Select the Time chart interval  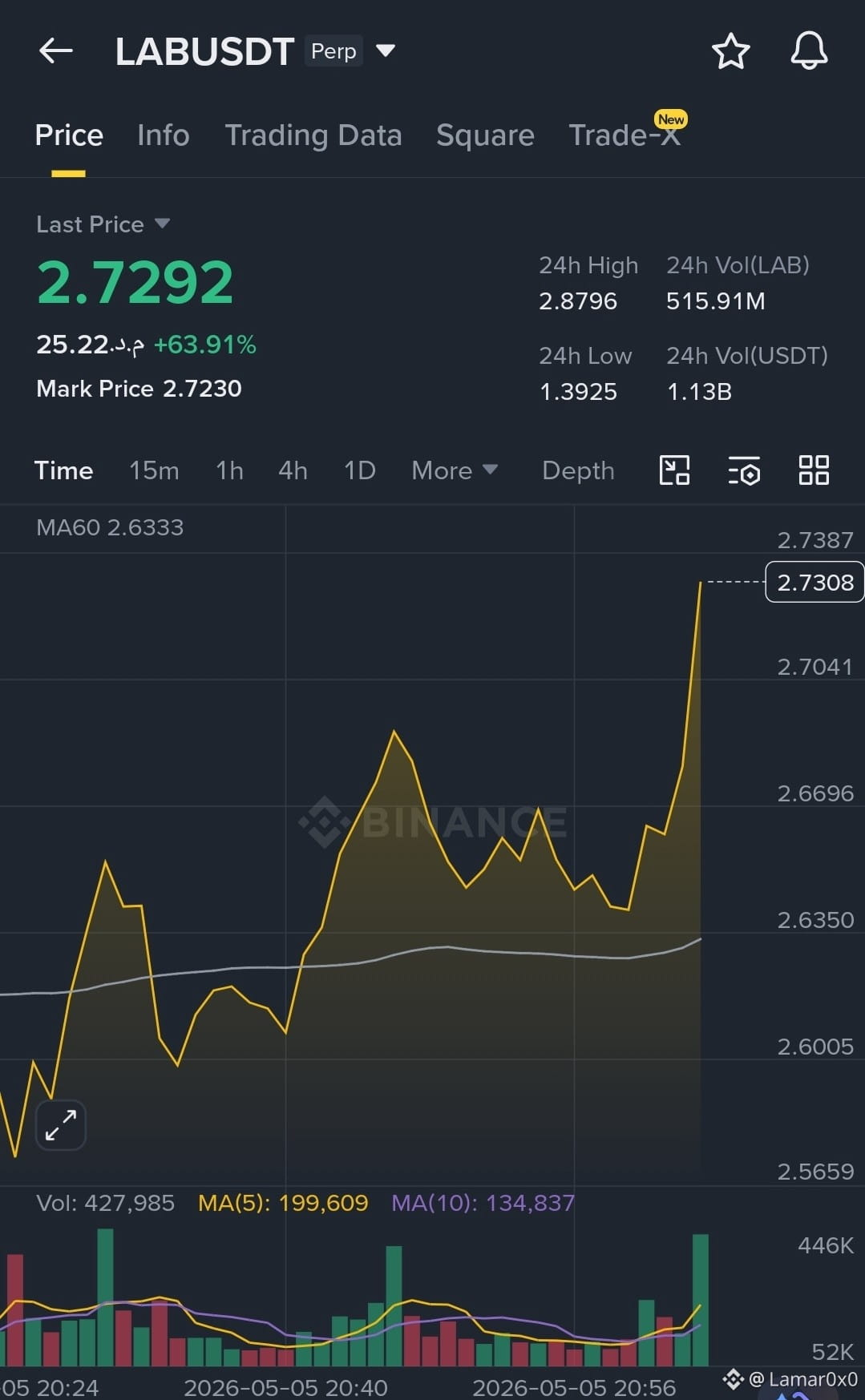pyautogui.click(x=63, y=470)
